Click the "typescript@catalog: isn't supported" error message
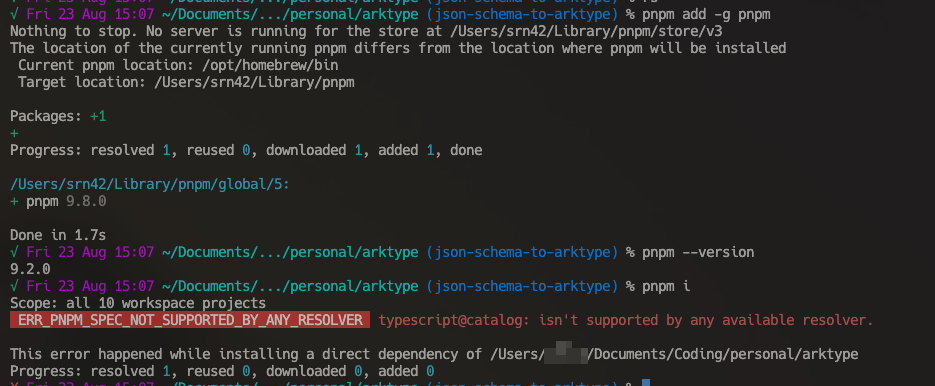 tap(626, 320)
